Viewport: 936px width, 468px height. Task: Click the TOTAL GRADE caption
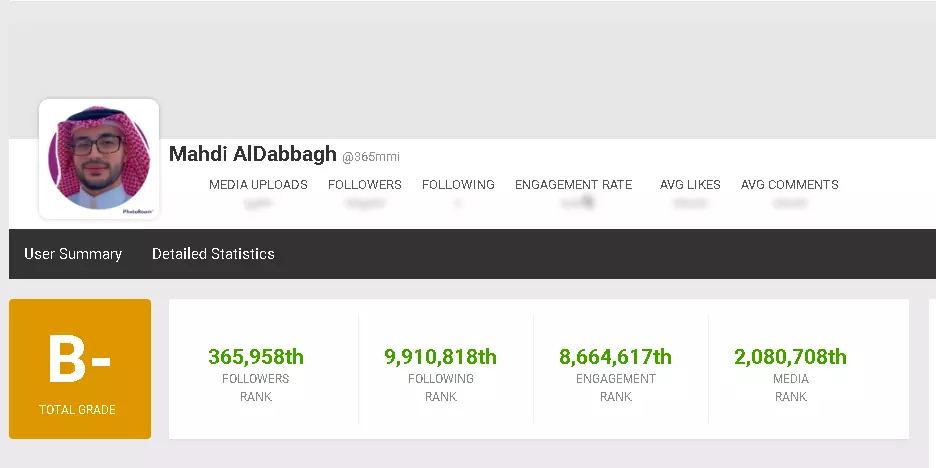click(x=78, y=410)
